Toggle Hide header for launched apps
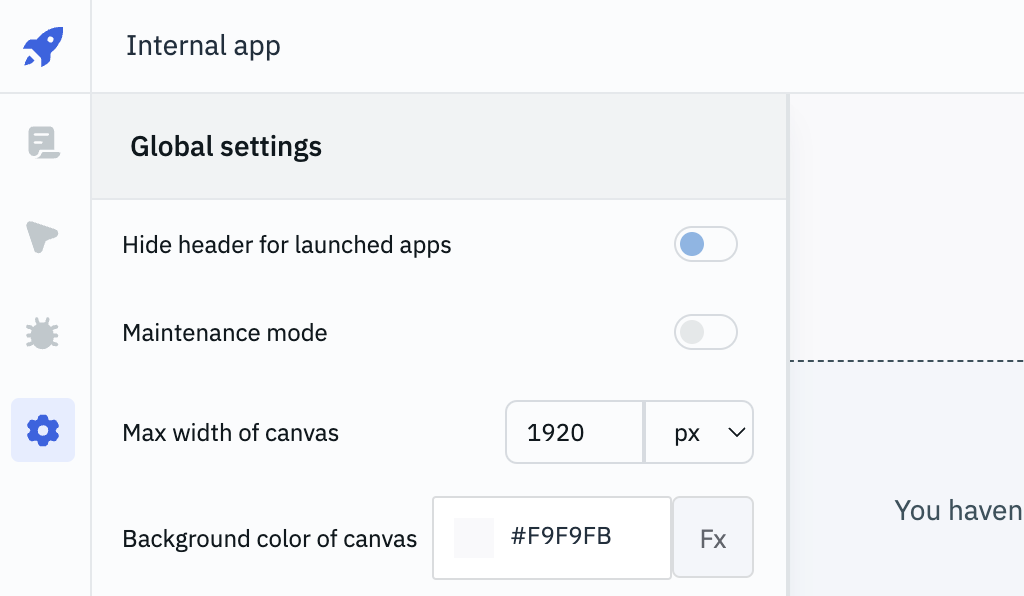Screen dimensions: 1024x596 point(705,244)
